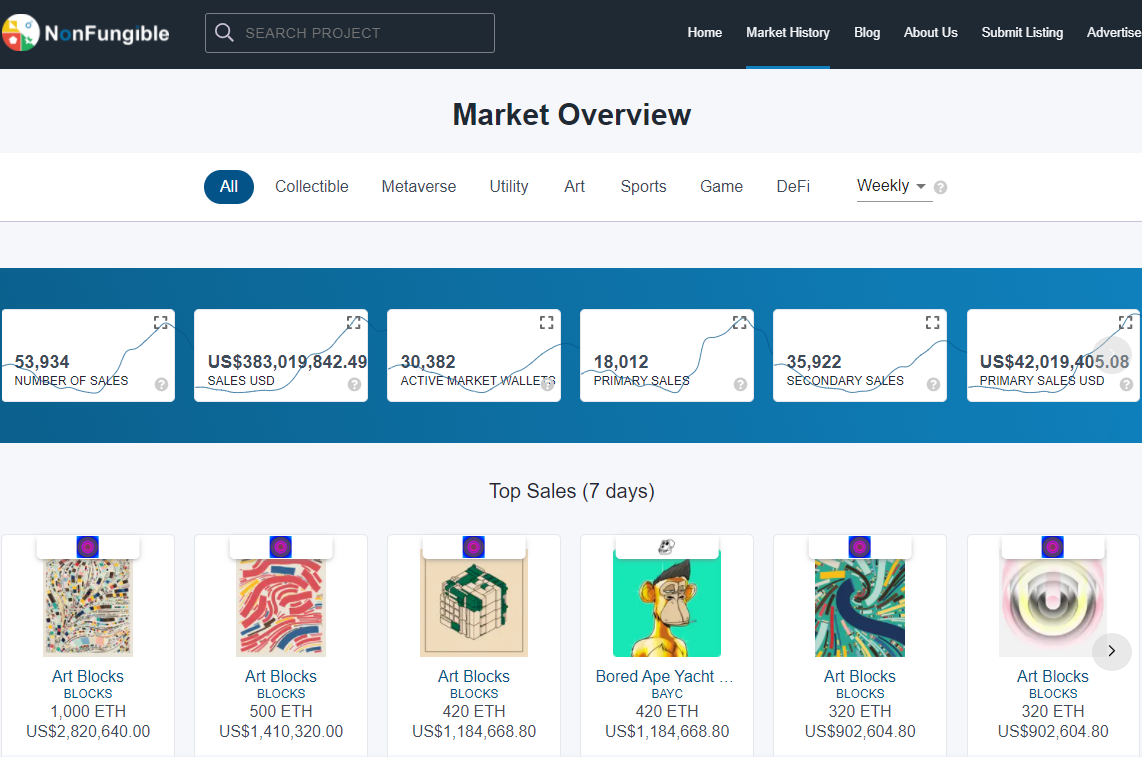Focus the Search Project field
The height and width of the screenshot is (757, 1142).
click(350, 33)
